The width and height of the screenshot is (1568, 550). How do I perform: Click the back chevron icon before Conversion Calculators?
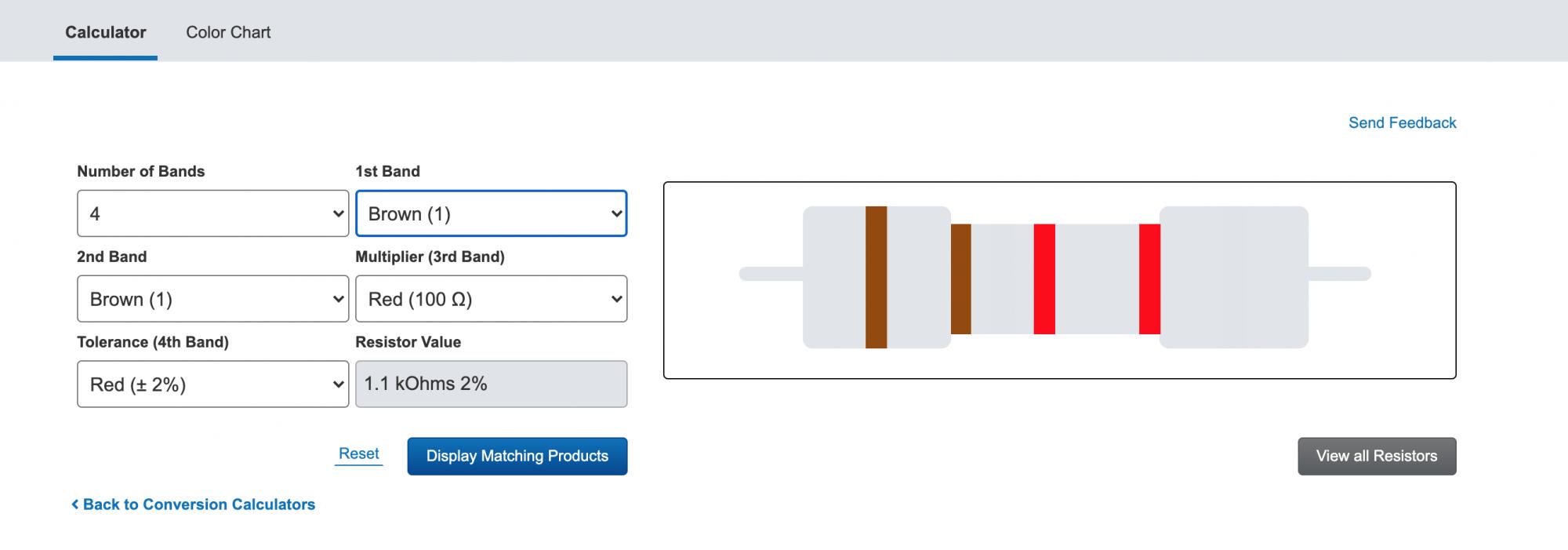coord(75,504)
